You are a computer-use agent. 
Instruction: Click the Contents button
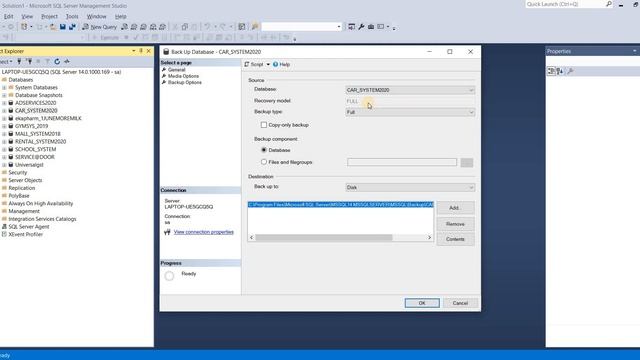[x=456, y=239]
